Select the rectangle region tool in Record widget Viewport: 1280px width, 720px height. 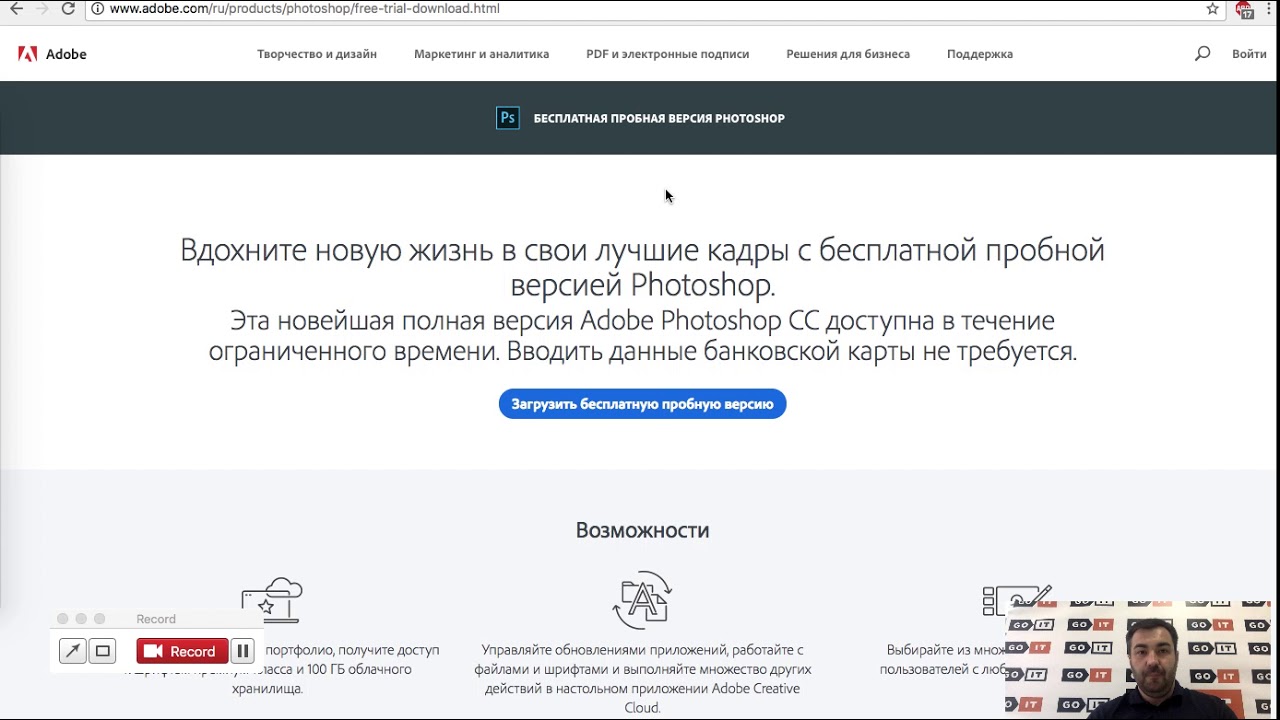click(102, 651)
